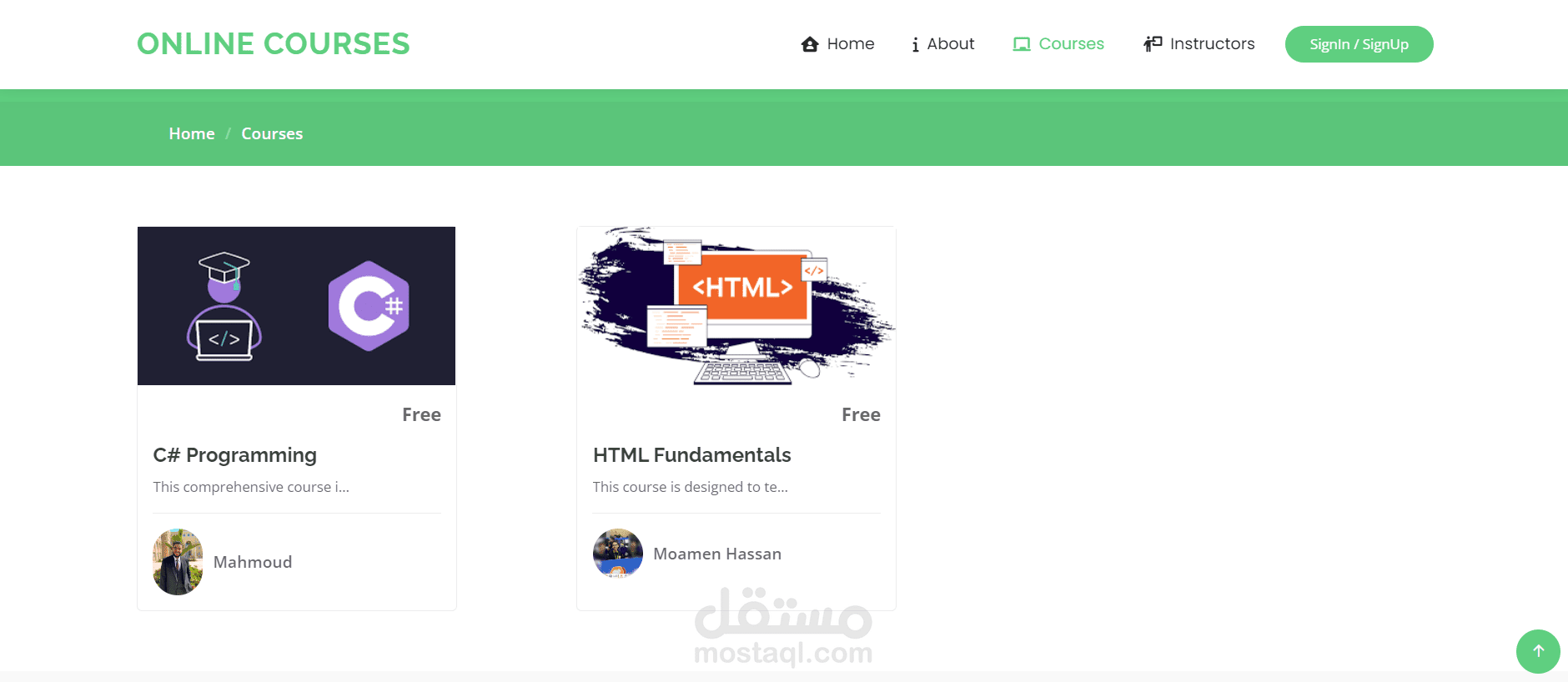The image size is (1568, 682).
Task: Open the About navigation menu item
Action: (942, 44)
